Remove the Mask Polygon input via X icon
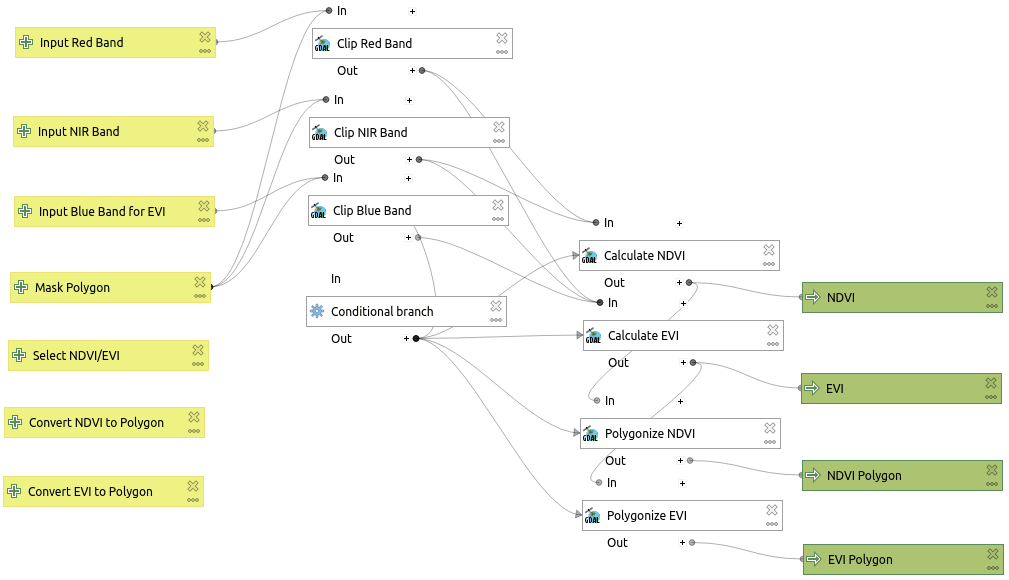1009x580 pixels. tap(200, 282)
